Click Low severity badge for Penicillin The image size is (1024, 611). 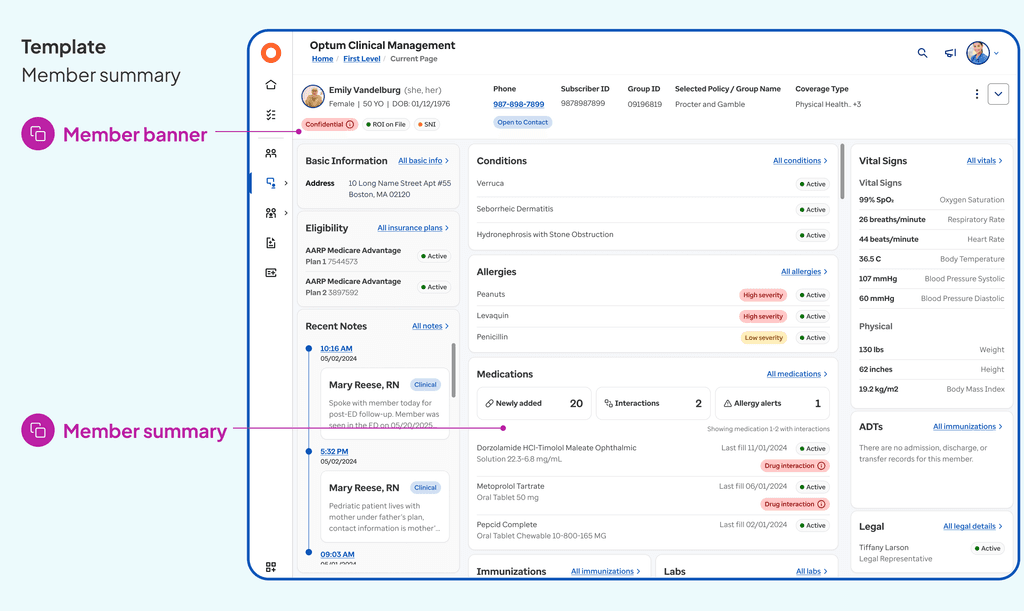763,338
